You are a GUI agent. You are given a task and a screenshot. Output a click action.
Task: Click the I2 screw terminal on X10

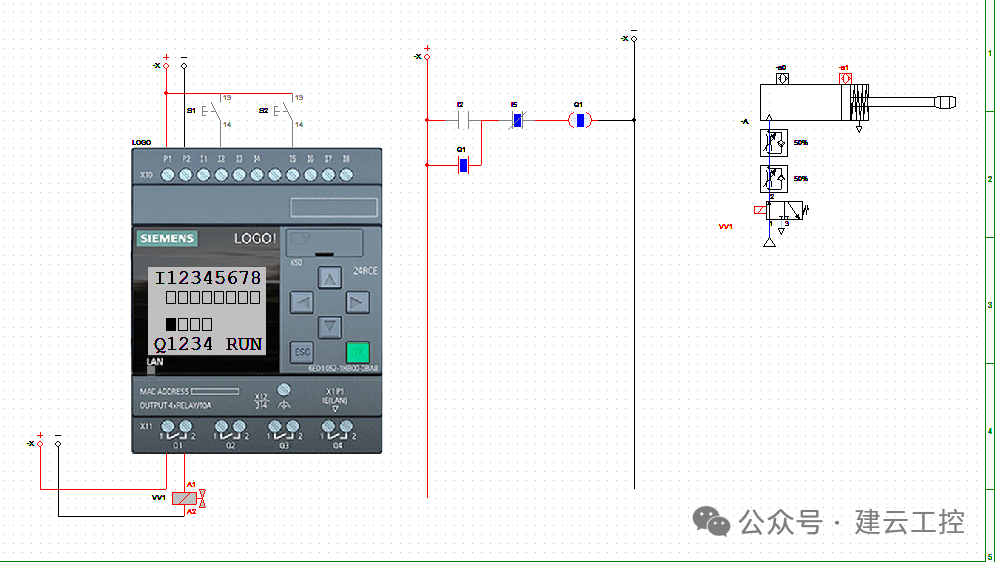pos(221,174)
